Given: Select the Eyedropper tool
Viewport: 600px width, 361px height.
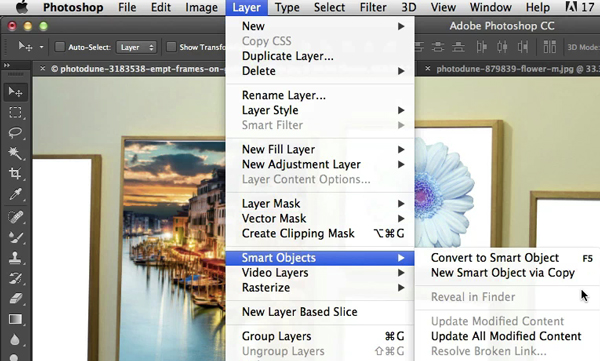Looking at the screenshot, I should click(x=15, y=194).
